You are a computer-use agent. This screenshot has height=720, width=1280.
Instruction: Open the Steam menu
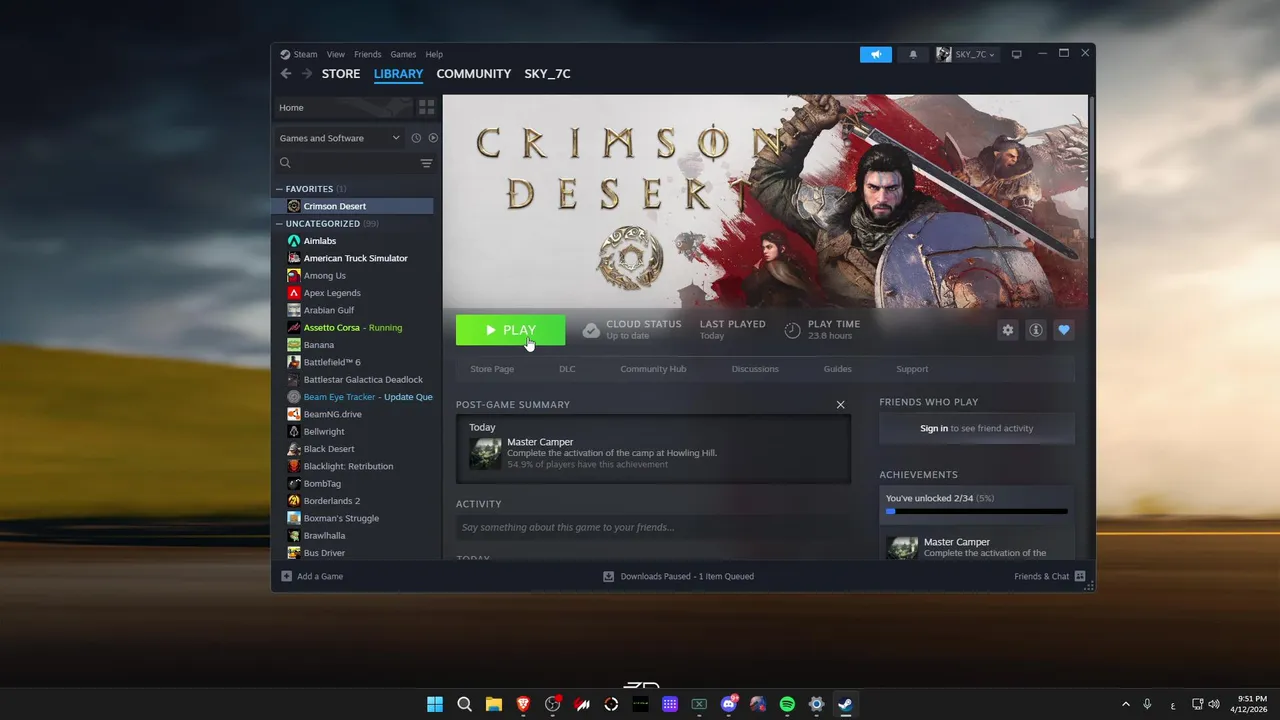click(299, 54)
